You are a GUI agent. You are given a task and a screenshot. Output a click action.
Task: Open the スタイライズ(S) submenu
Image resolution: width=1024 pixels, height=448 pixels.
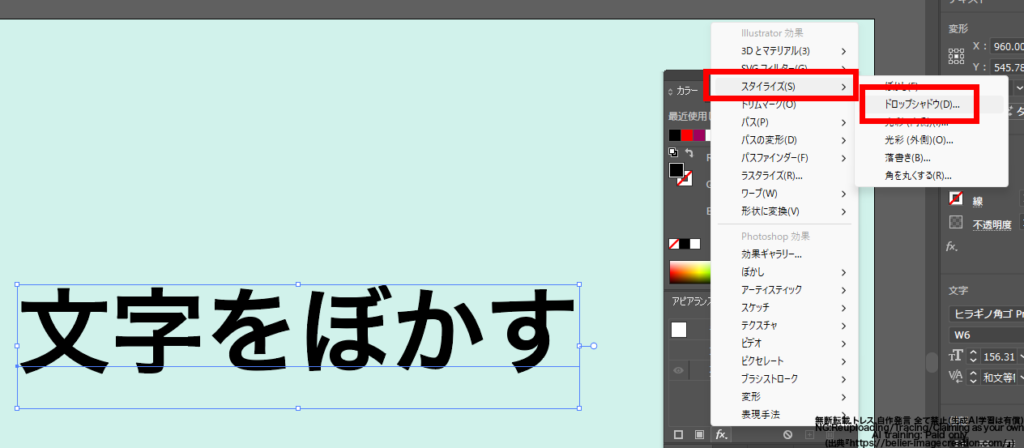tap(784, 86)
